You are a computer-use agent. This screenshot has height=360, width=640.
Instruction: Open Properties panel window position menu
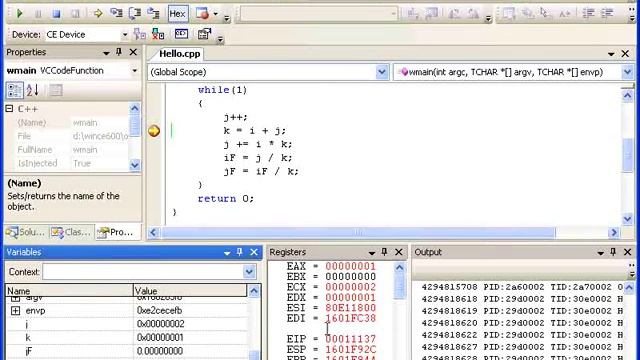pyautogui.click(x=106, y=53)
